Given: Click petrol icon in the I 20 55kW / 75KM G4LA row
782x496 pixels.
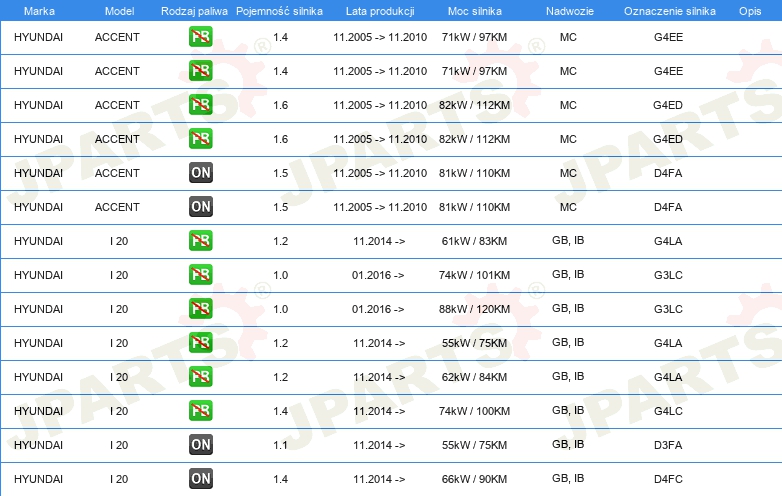Looking at the screenshot, I should 200,343.
